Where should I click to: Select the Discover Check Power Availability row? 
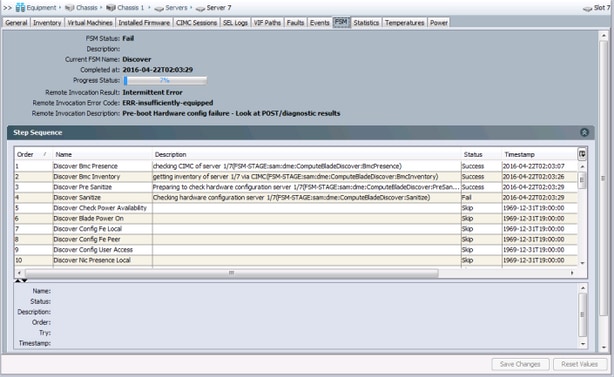point(296,208)
